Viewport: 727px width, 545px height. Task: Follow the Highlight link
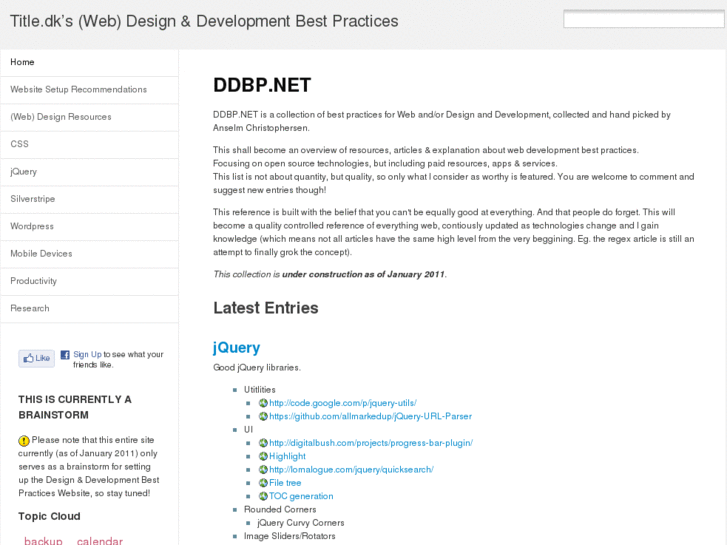(287, 456)
